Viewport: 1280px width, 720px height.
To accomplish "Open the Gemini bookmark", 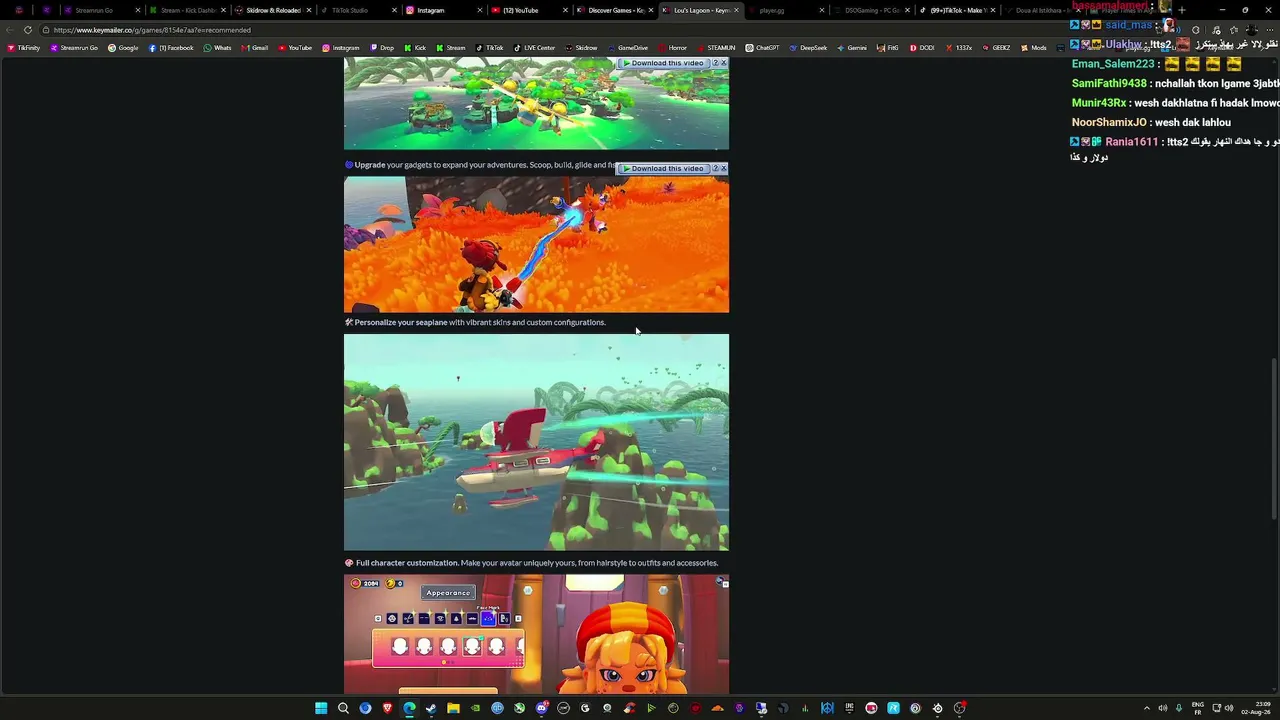I will click(852, 48).
